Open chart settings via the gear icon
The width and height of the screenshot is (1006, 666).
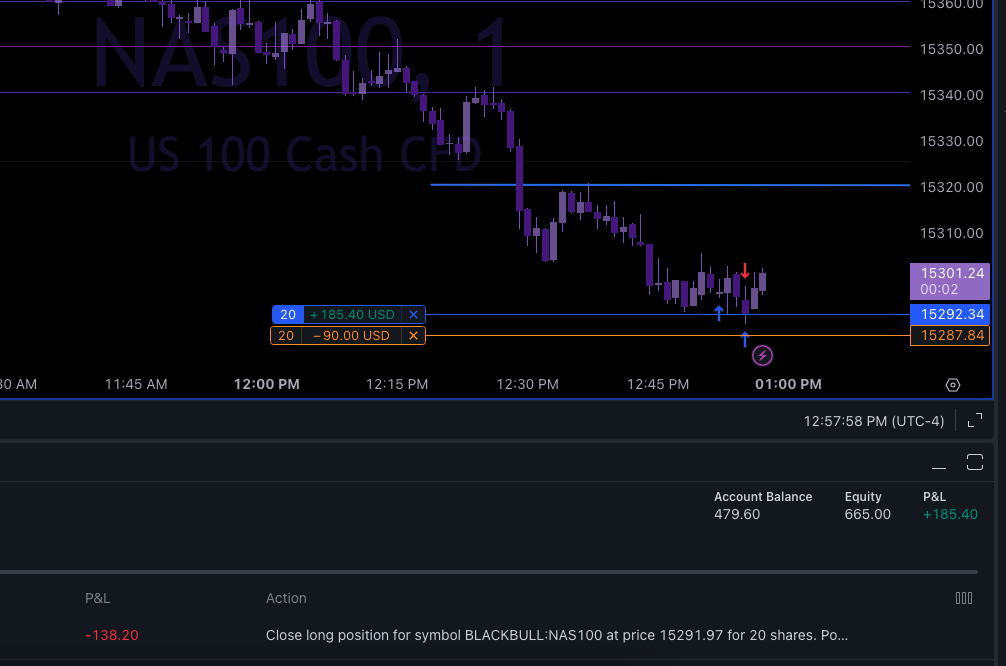coord(952,384)
